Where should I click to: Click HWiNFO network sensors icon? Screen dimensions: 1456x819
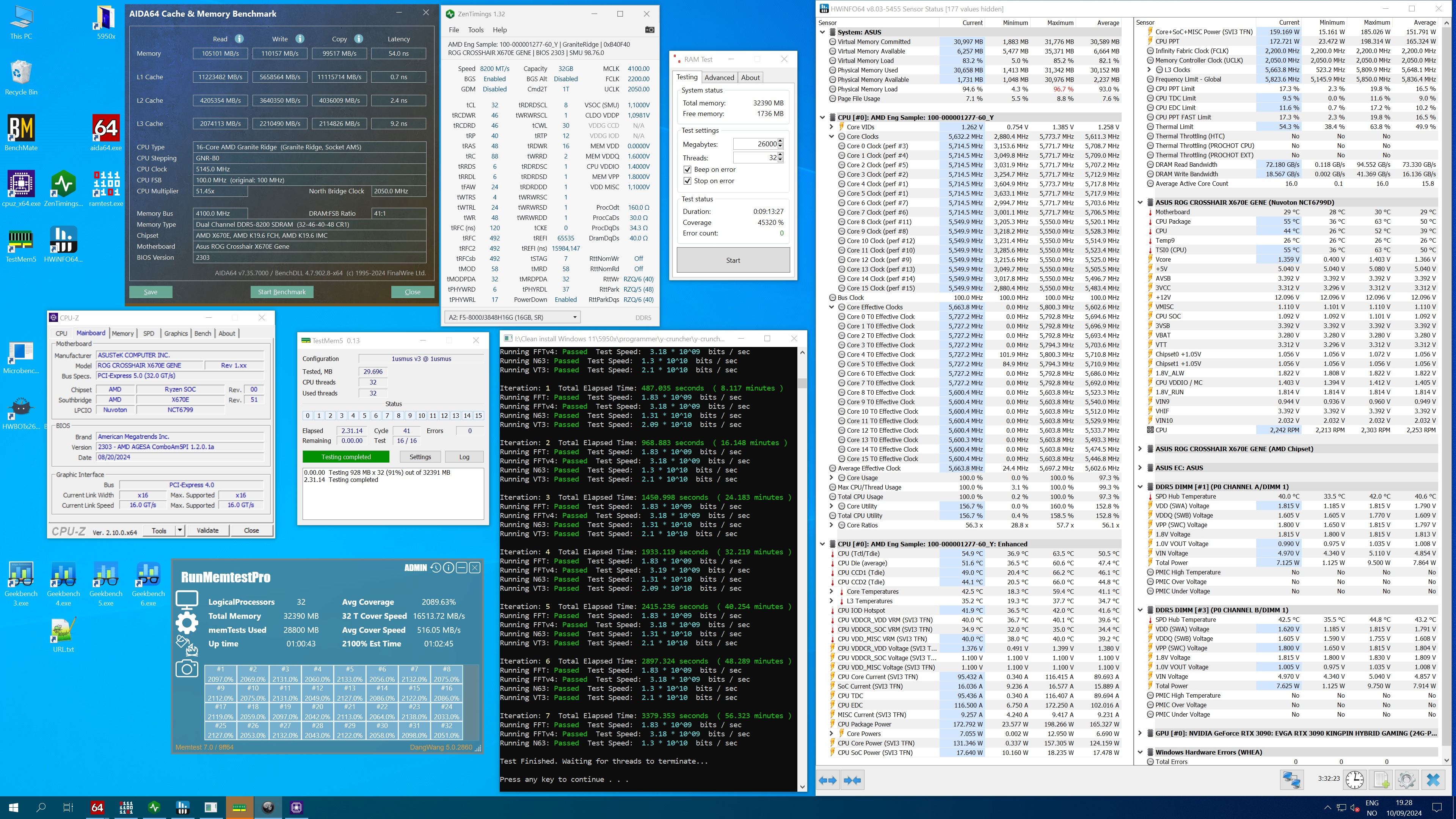(1291, 780)
